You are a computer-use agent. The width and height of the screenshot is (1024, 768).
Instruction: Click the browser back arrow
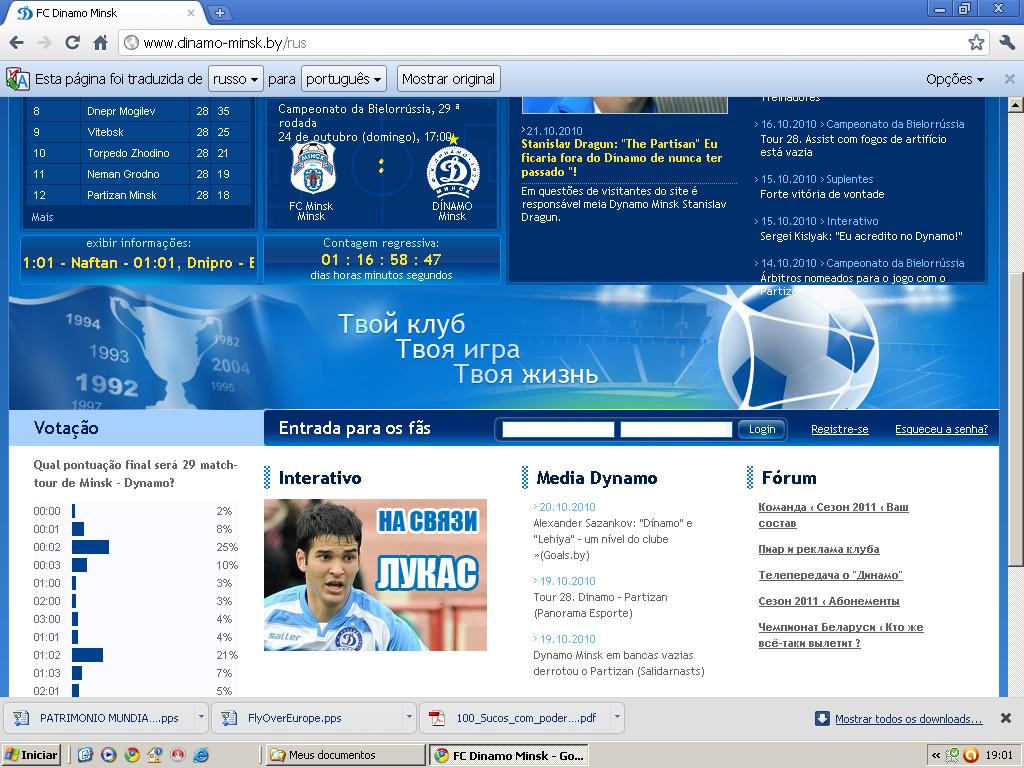click(x=16, y=43)
